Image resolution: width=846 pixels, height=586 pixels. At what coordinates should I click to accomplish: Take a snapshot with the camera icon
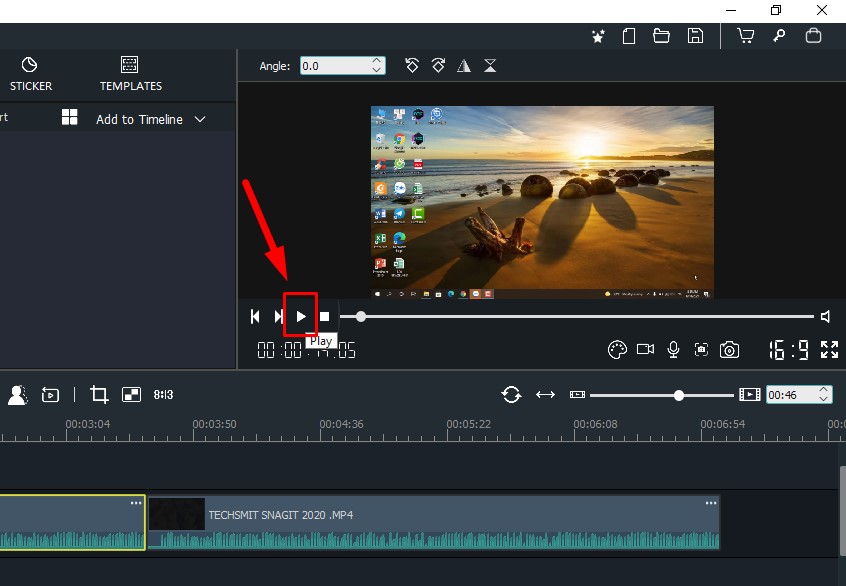tap(730, 350)
